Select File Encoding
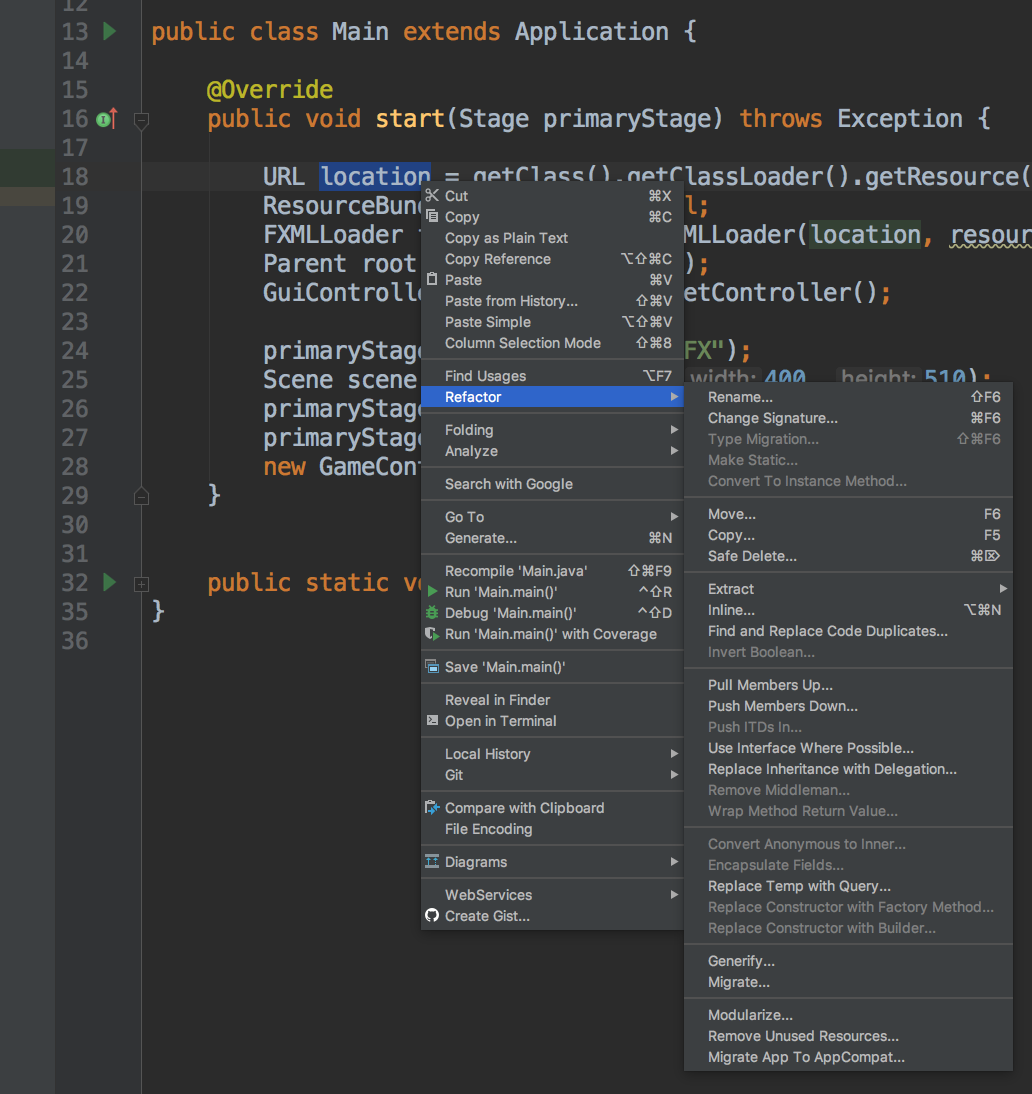Viewport: 1032px width, 1094px height. (552, 828)
